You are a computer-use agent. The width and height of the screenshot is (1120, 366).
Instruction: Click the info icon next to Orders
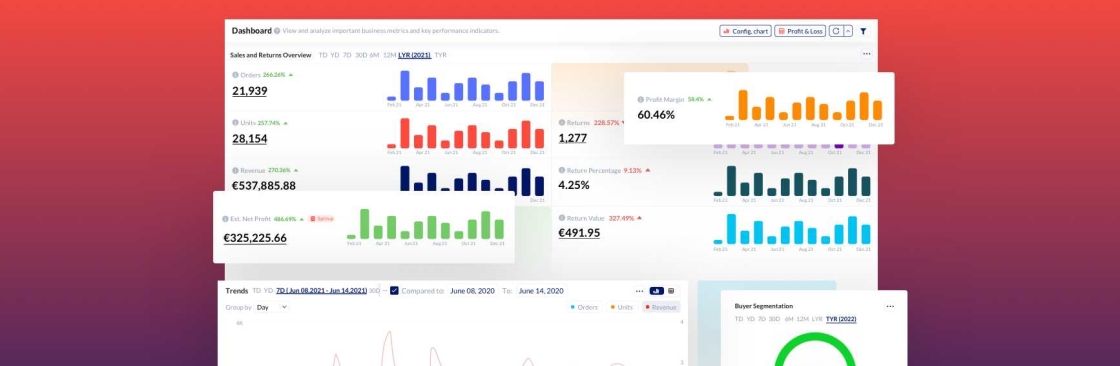coord(235,74)
